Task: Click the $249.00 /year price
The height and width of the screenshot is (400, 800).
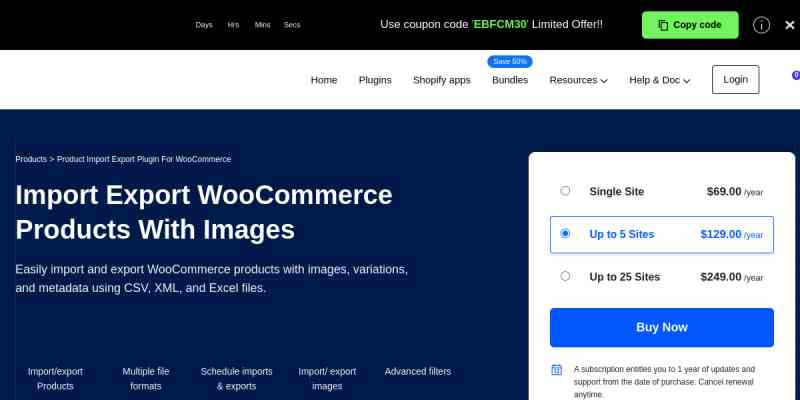Action: (732, 277)
